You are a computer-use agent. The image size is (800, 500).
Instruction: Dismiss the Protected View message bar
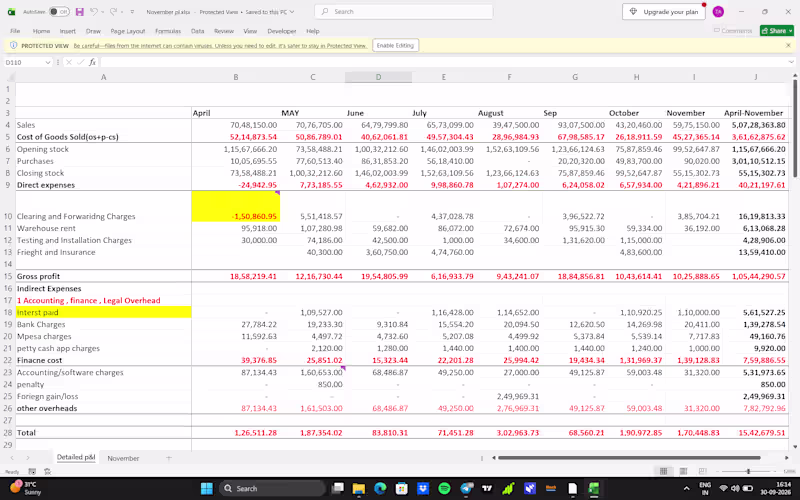(788, 45)
